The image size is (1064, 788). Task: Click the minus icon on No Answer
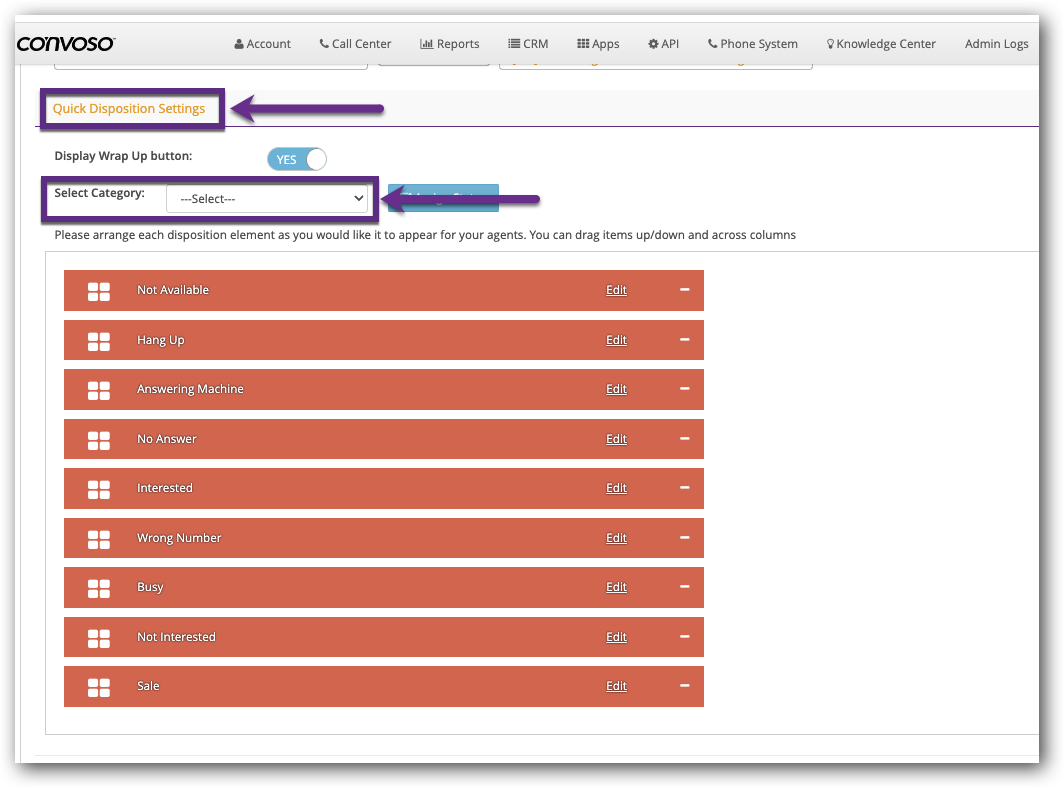click(x=685, y=438)
